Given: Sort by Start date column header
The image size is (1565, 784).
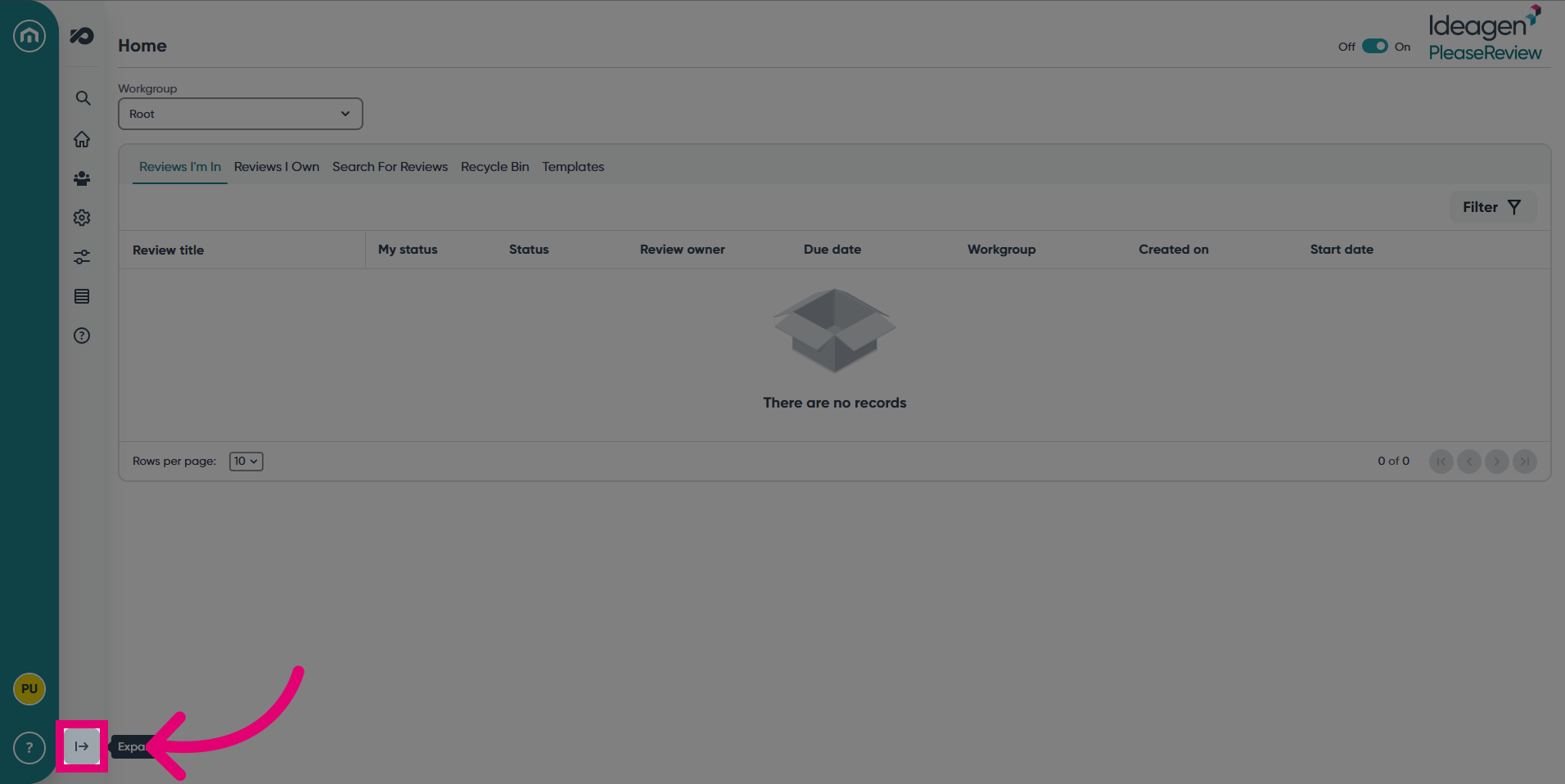Looking at the screenshot, I should (1342, 250).
